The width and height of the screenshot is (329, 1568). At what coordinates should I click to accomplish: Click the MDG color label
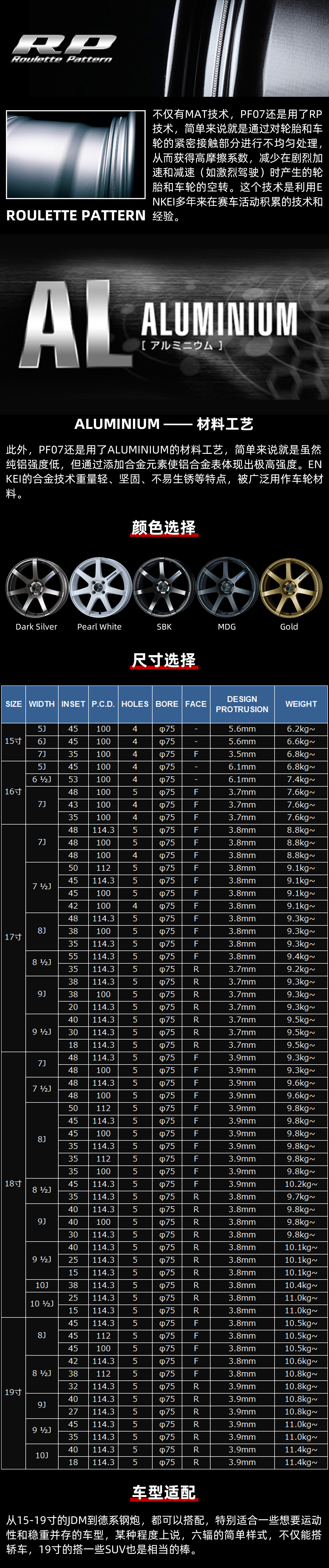[x=227, y=627]
